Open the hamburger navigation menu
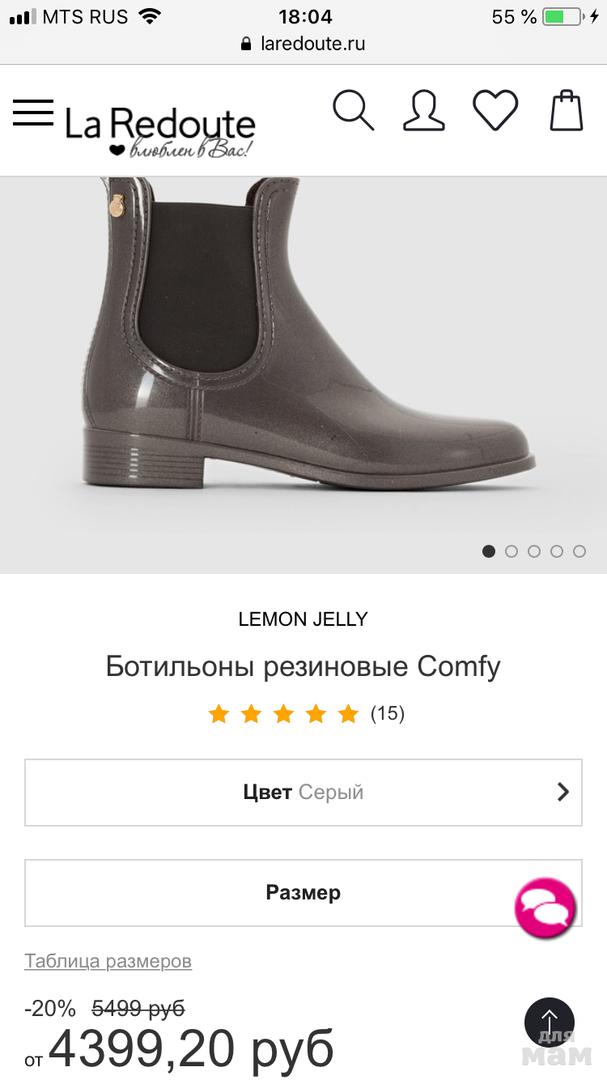Image resolution: width=607 pixels, height=1080 pixels. (33, 112)
